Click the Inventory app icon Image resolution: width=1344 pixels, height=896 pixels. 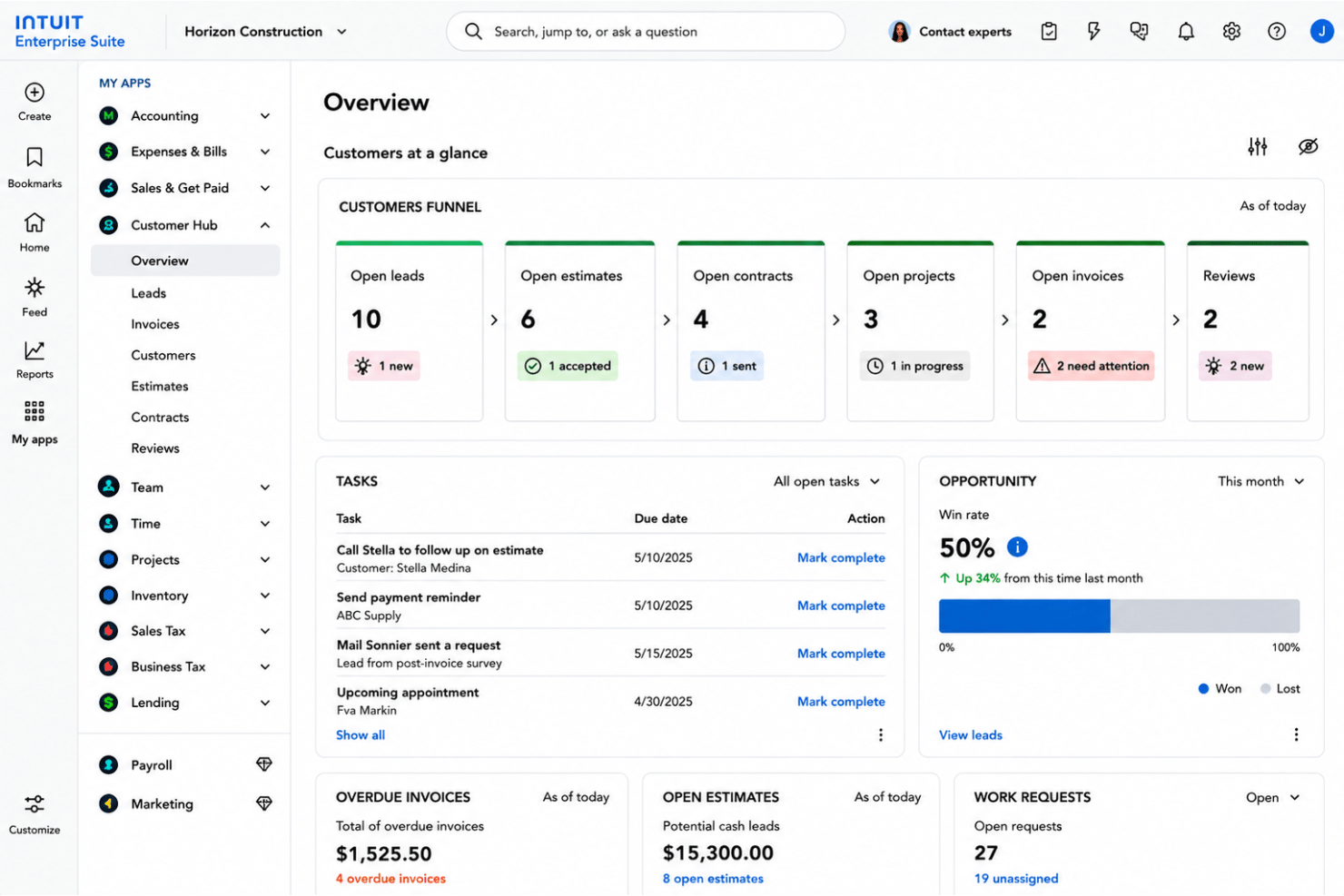click(109, 596)
